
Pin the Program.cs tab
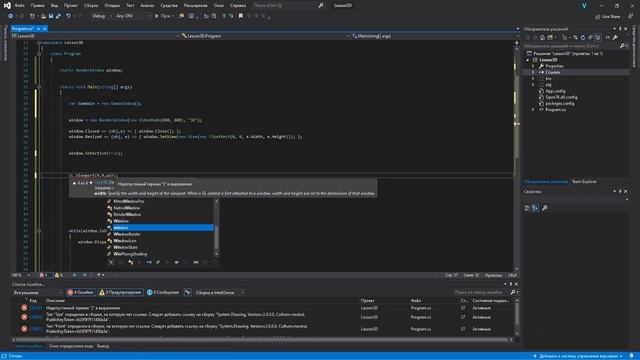click(x=38, y=29)
